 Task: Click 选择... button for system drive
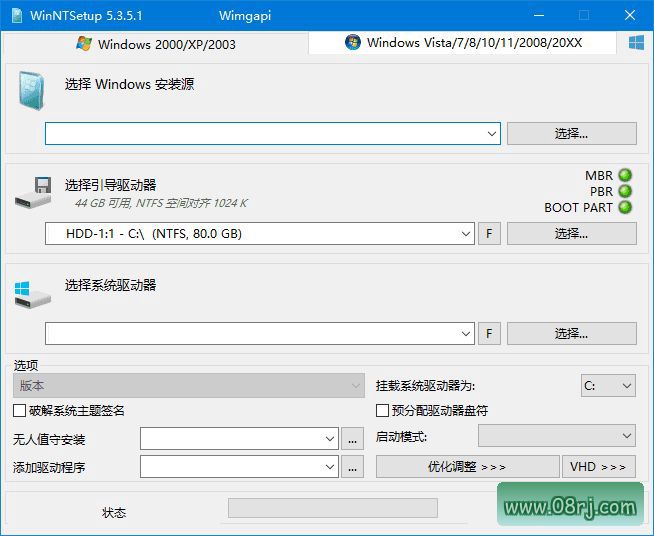[572, 333]
